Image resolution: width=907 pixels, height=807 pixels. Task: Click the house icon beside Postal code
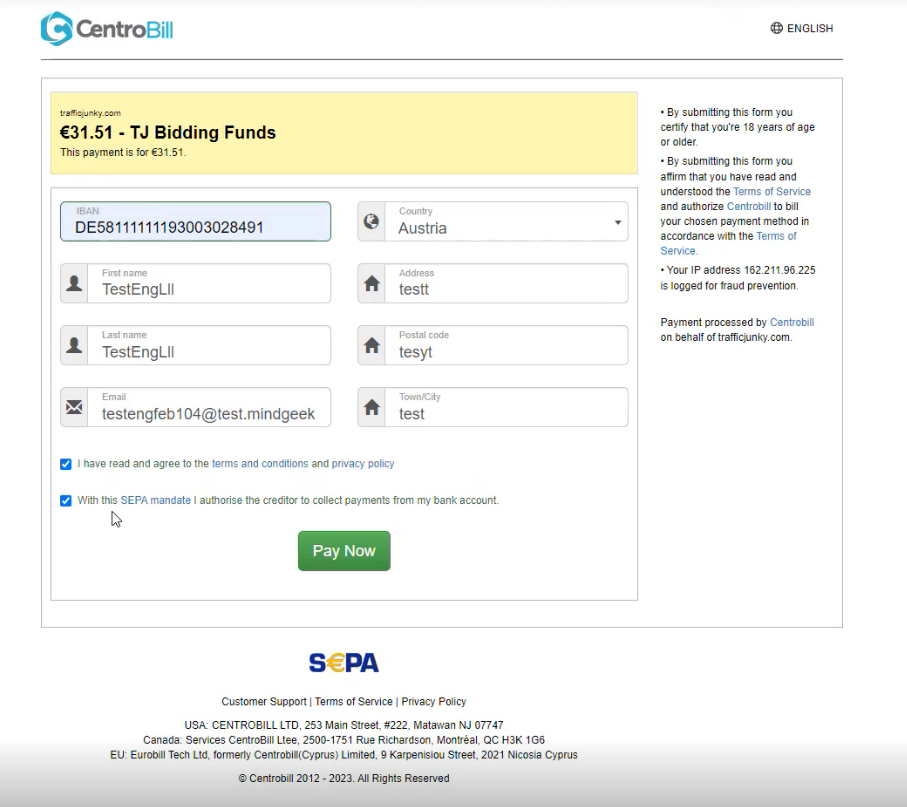371,345
